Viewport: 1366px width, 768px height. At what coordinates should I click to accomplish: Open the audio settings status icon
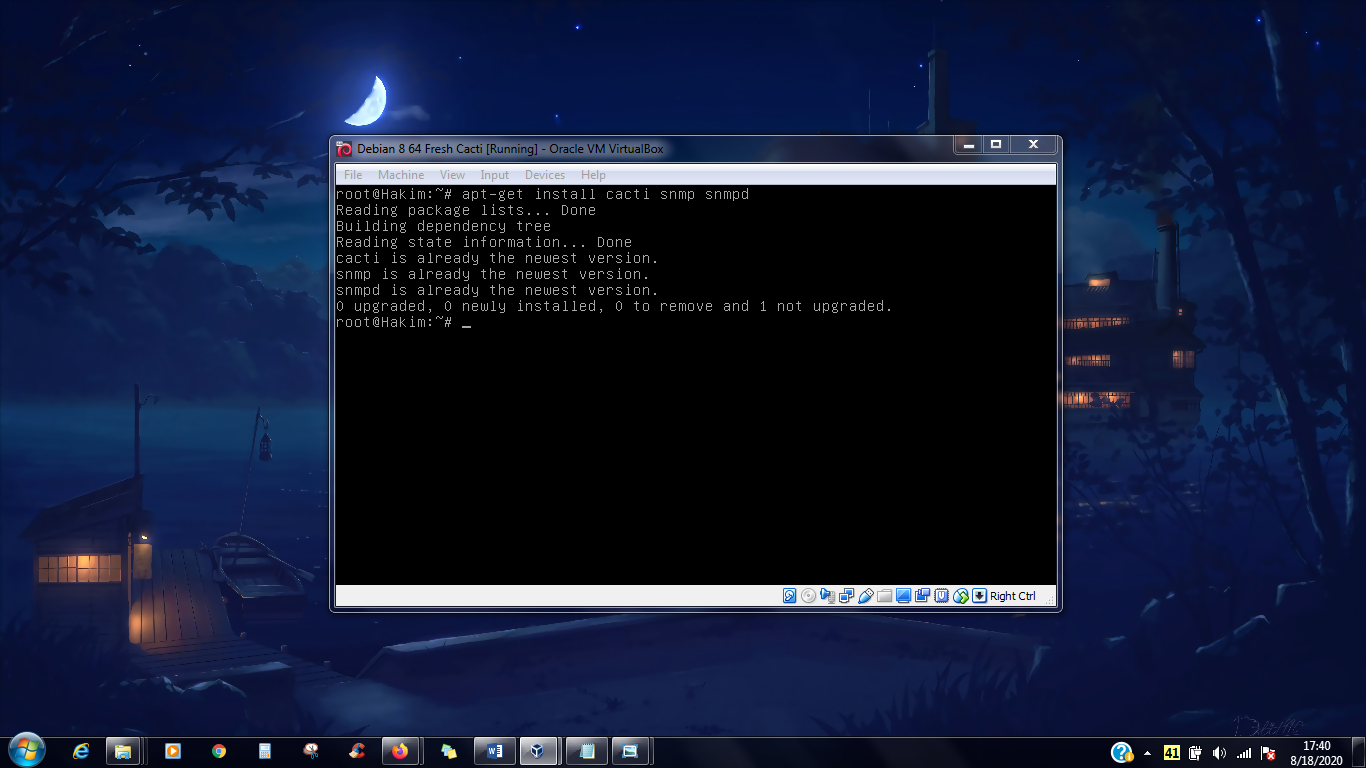(827, 596)
